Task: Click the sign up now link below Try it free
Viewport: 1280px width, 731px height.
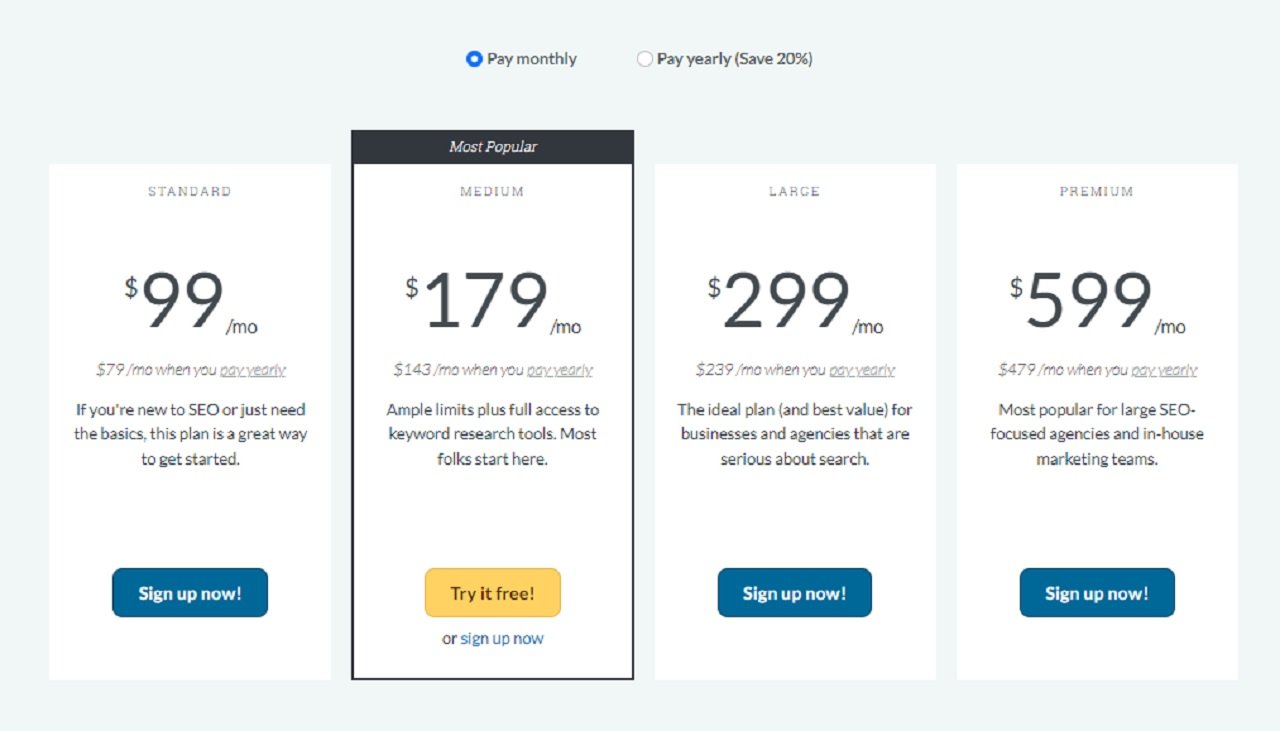Action: coord(501,638)
